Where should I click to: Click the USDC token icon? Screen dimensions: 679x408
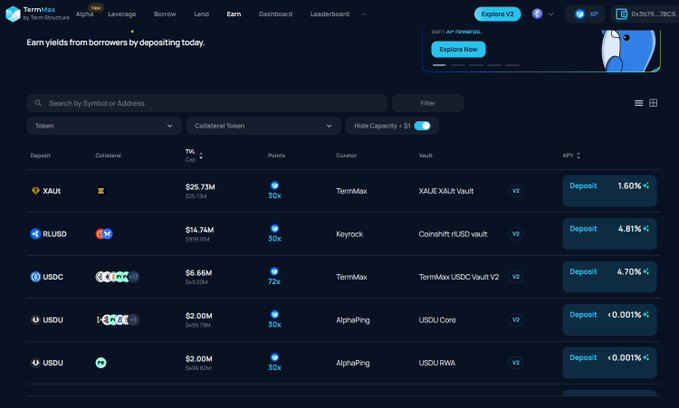click(x=36, y=277)
